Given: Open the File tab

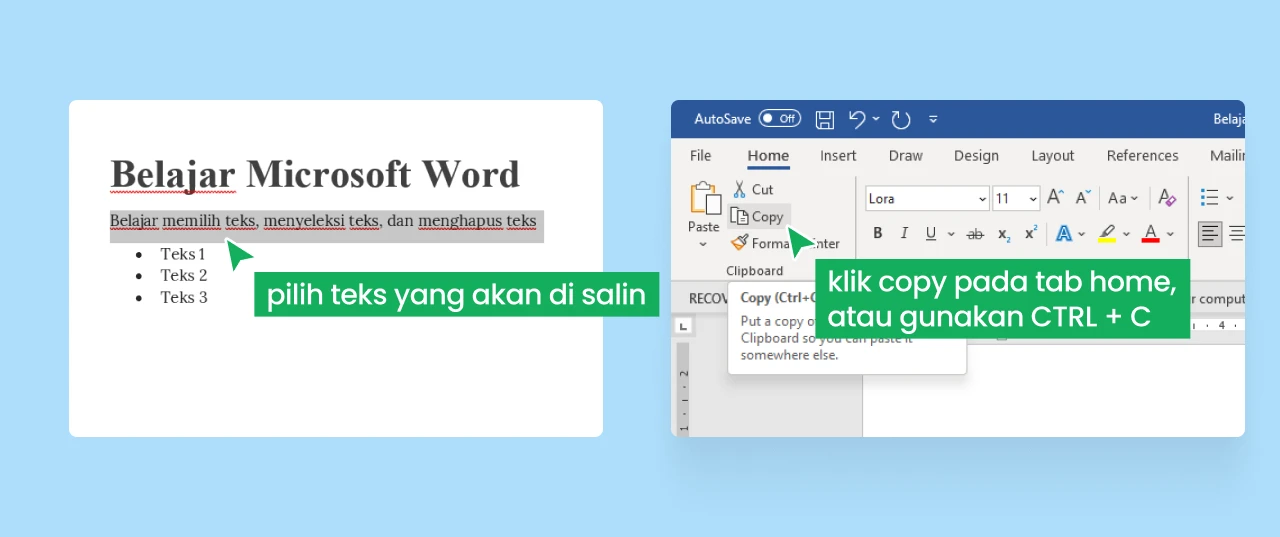Looking at the screenshot, I should (701, 155).
